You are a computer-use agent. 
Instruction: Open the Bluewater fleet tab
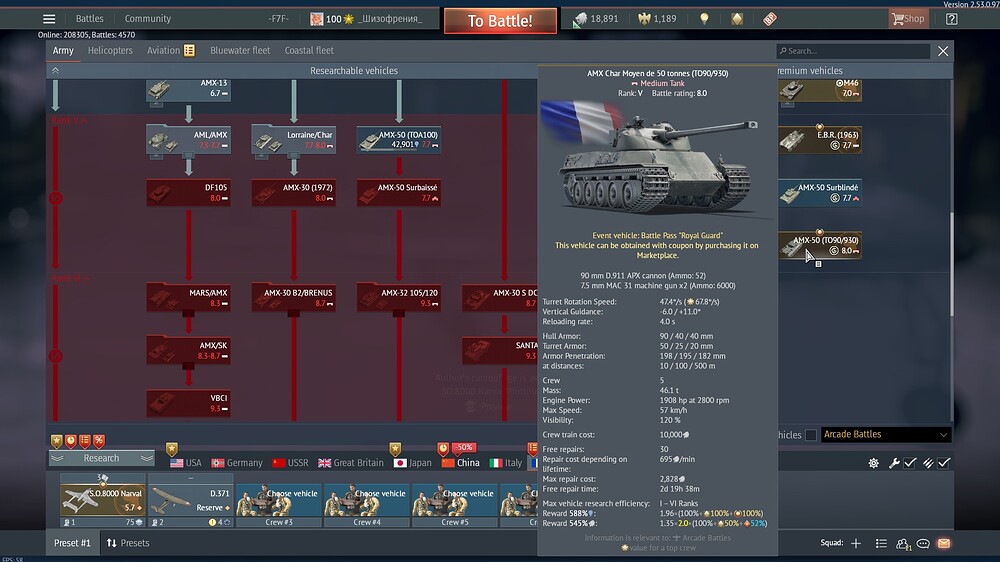[x=240, y=50]
